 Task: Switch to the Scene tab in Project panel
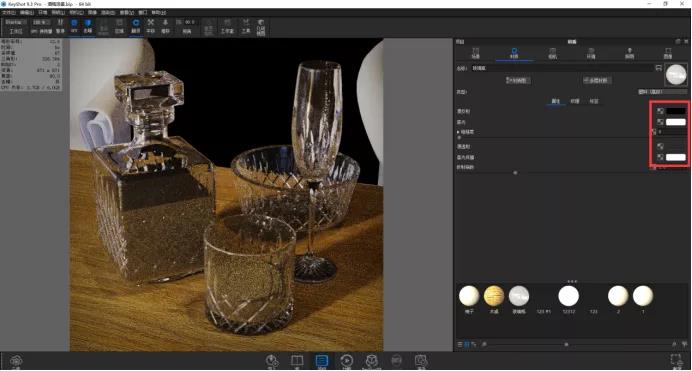point(475,53)
